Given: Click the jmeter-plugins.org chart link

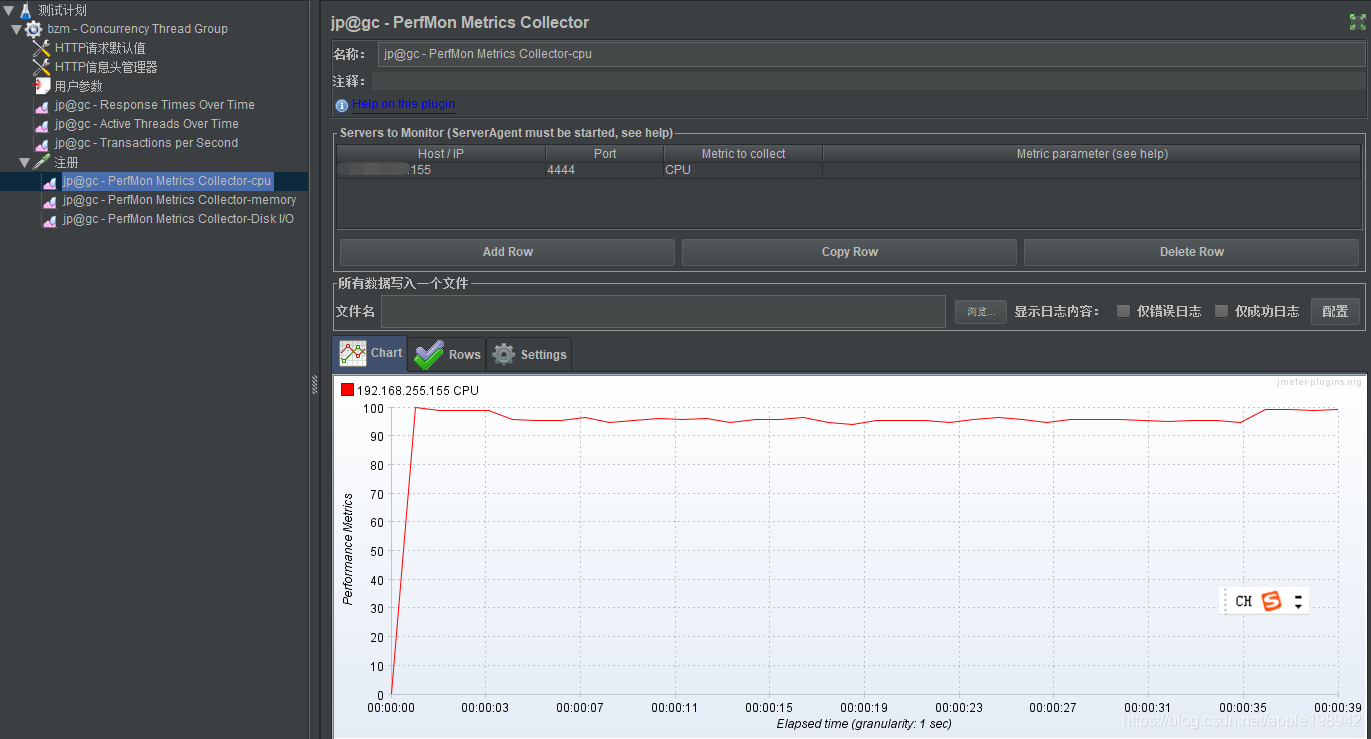Looking at the screenshot, I should click(1319, 382).
